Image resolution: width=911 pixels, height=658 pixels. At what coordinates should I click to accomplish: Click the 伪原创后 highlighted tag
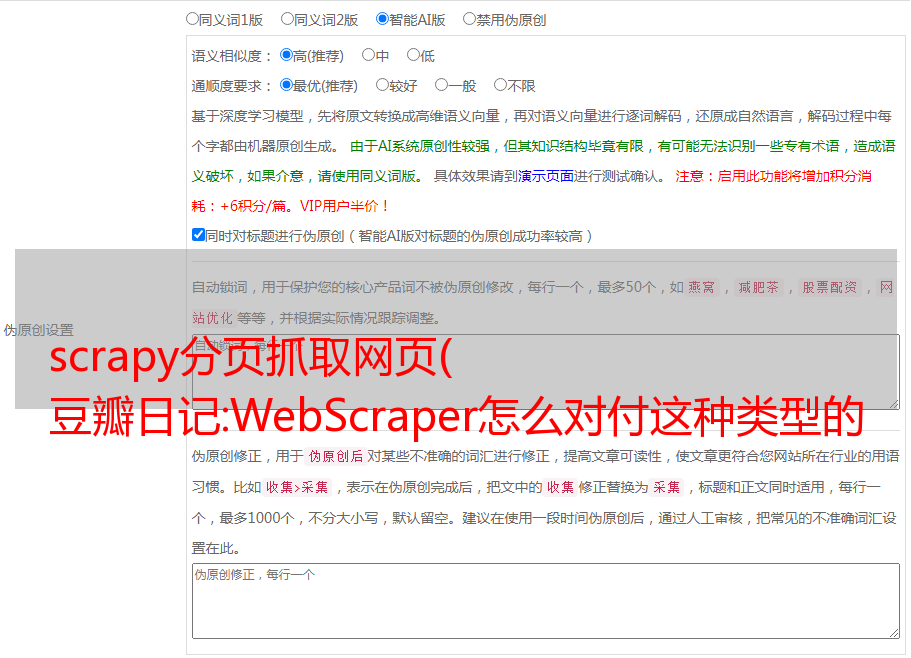(336, 456)
